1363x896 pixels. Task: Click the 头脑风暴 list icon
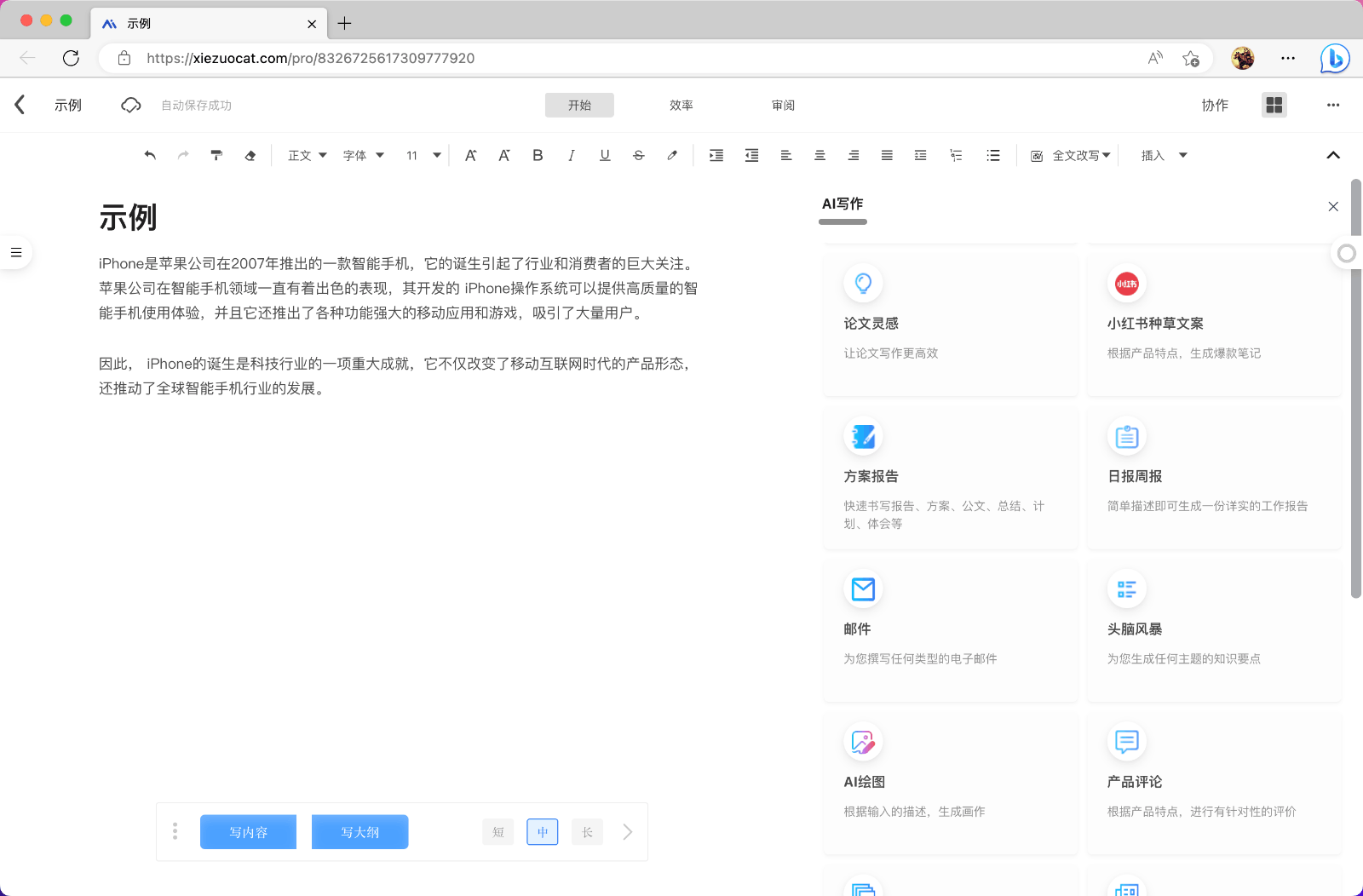pyautogui.click(x=1127, y=589)
